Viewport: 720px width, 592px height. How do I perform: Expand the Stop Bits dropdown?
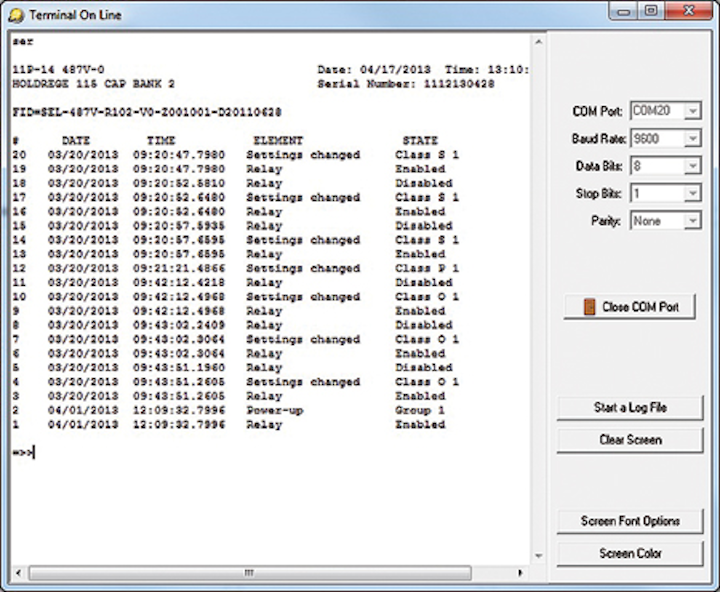(692, 193)
